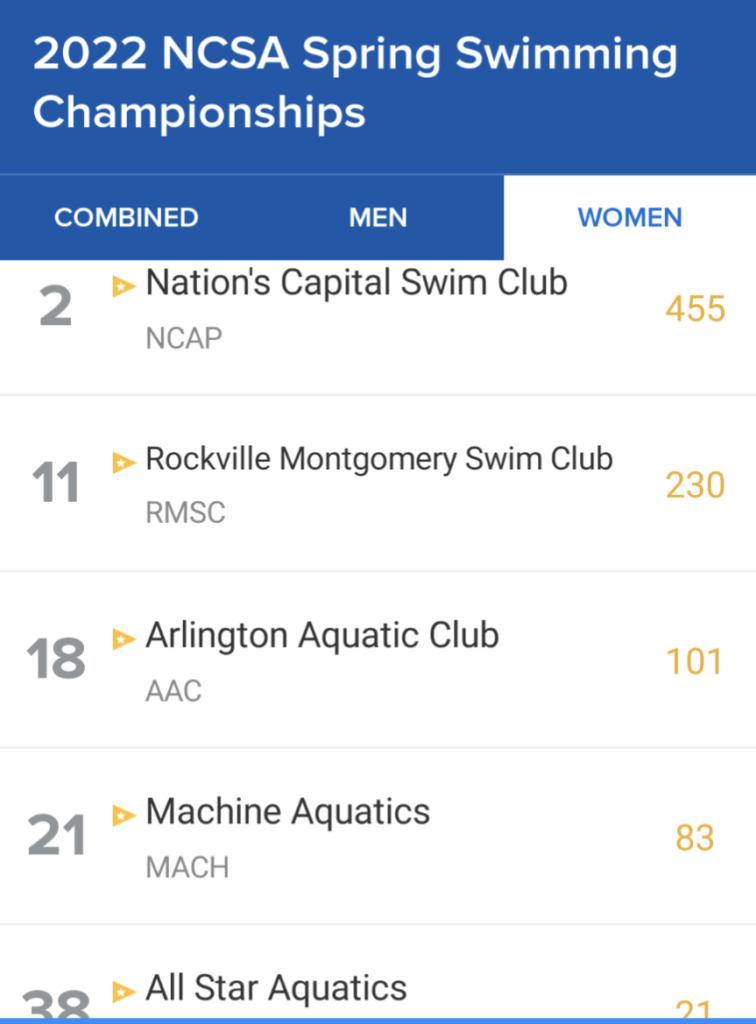
Task: Open All Star Aquatics team page
Action: click(276, 988)
